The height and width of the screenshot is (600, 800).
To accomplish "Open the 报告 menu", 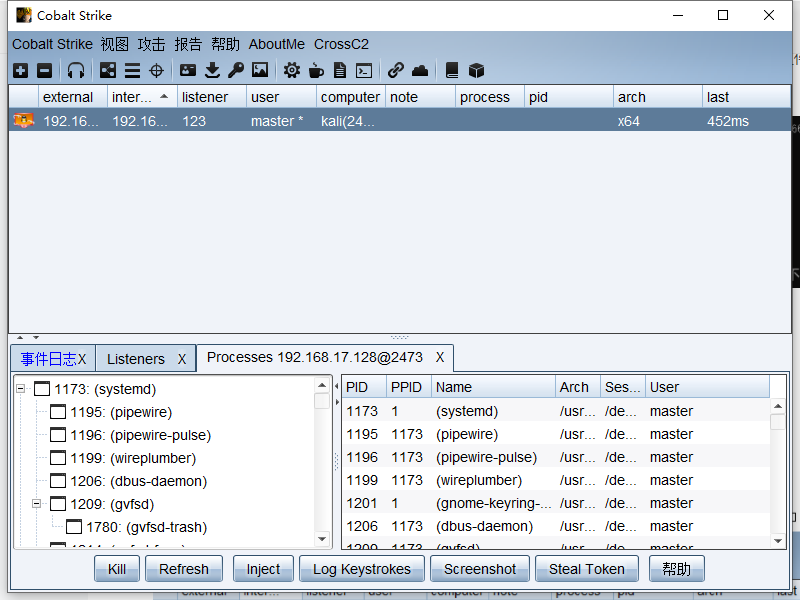I will coord(188,44).
